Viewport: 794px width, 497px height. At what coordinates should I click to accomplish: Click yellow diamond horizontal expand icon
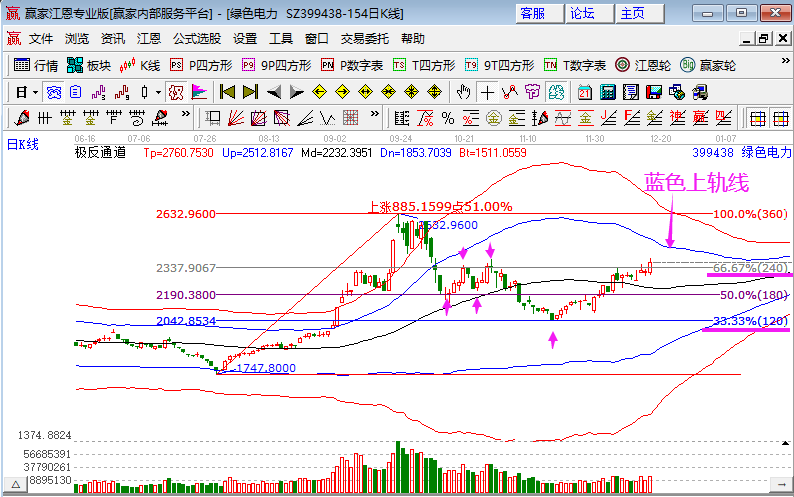(x=365, y=92)
